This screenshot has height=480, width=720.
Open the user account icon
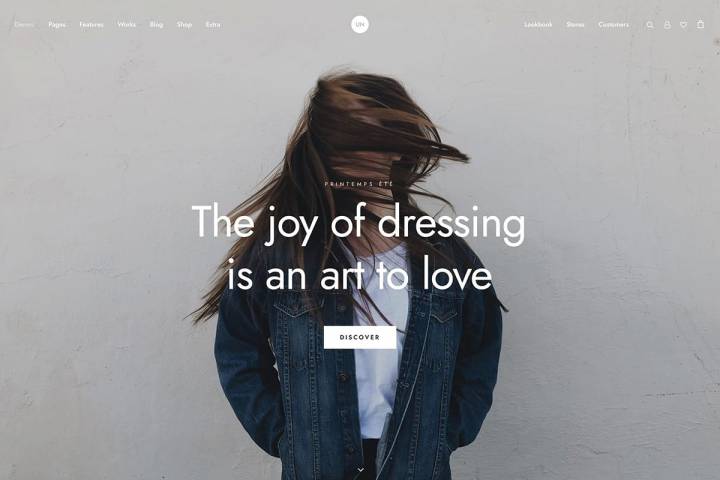pyautogui.click(x=667, y=25)
